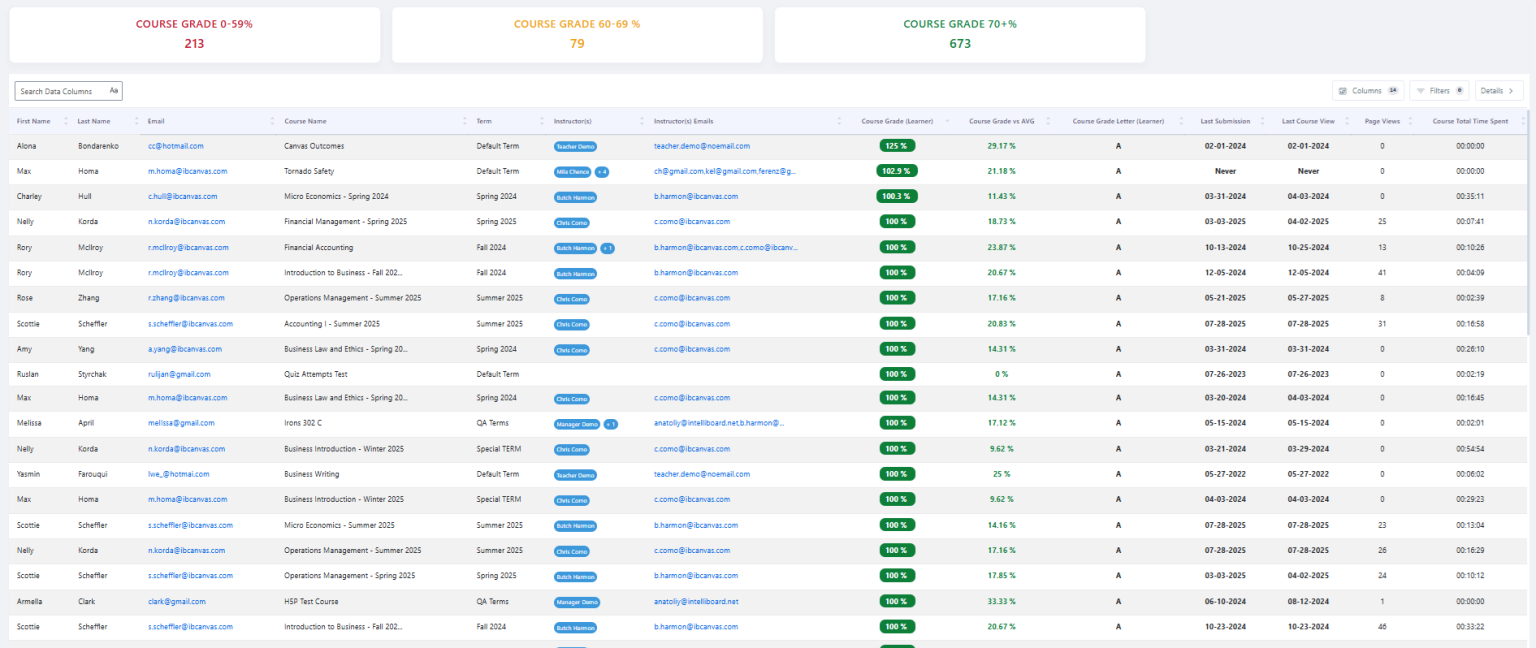This screenshot has width=1536, height=648.
Task: Open email link cc@hotmail.com
Action: pyautogui.click(x=175, y=146)
